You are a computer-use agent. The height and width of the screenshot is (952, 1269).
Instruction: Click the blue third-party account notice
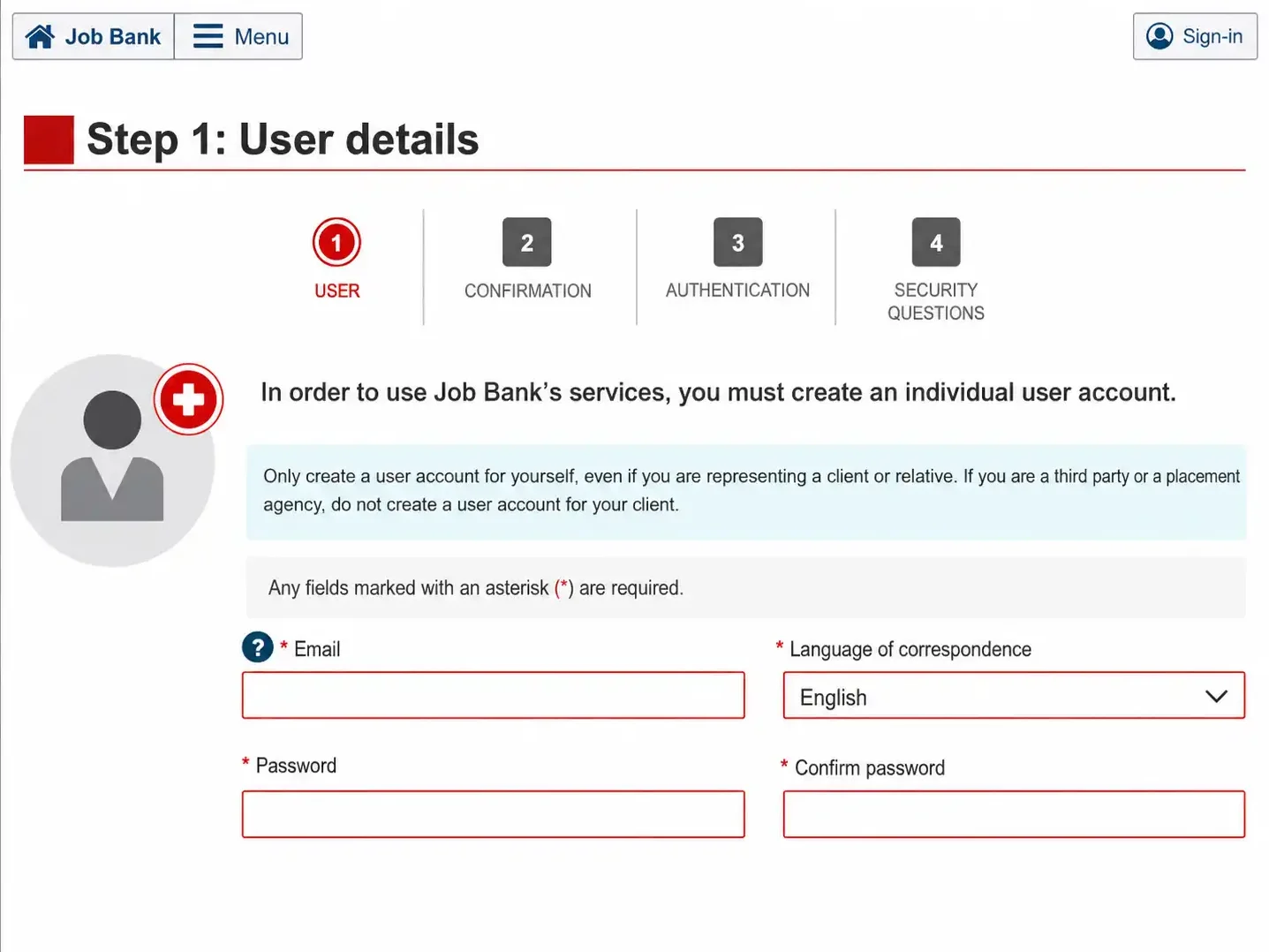coord(746,491)
